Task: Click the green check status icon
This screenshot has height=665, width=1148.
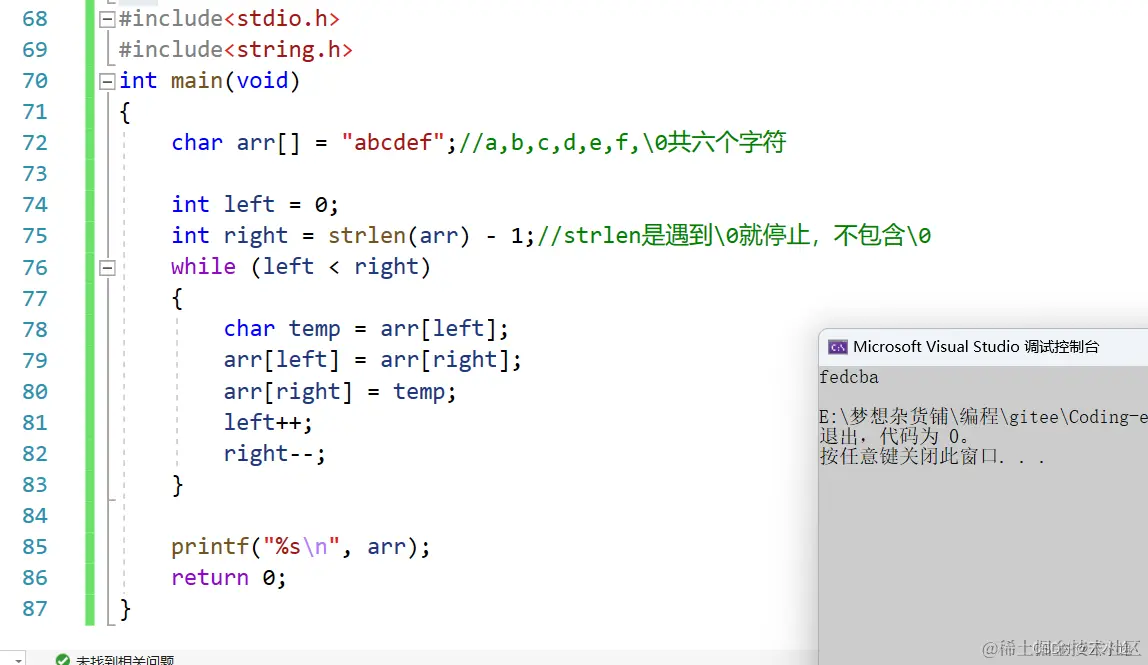Action: [x=63, y=659]
